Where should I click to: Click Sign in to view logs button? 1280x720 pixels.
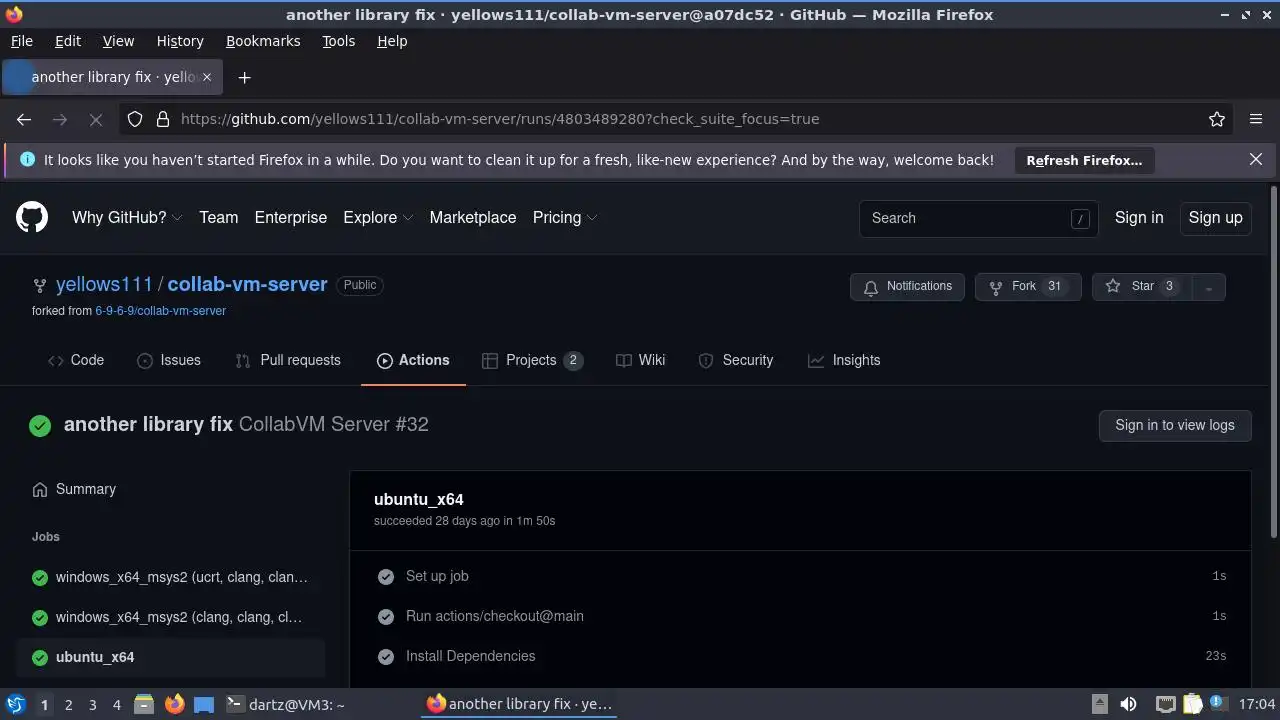(x=1175, y=425)
